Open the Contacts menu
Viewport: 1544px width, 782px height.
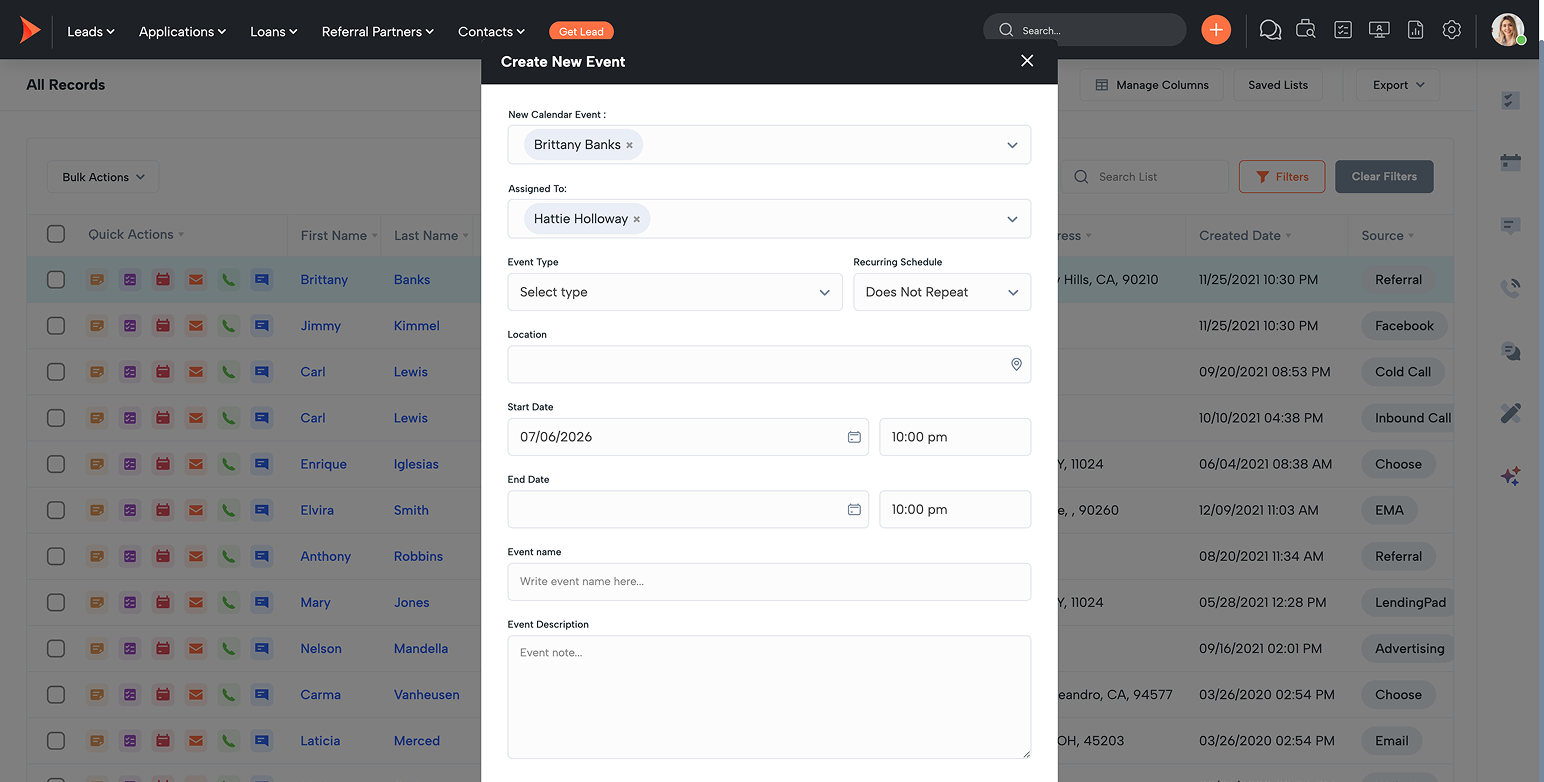point(491,31)
